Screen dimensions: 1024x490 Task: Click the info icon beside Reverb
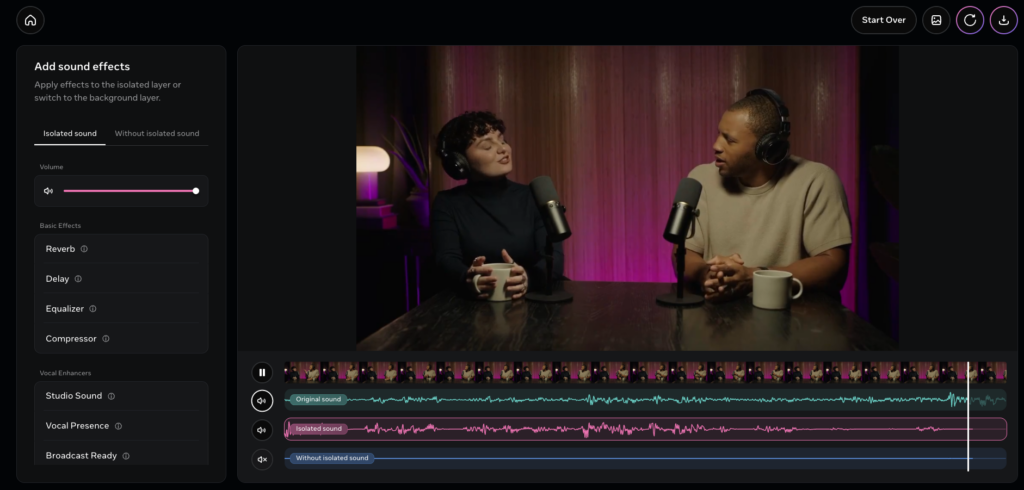(84, 249)
